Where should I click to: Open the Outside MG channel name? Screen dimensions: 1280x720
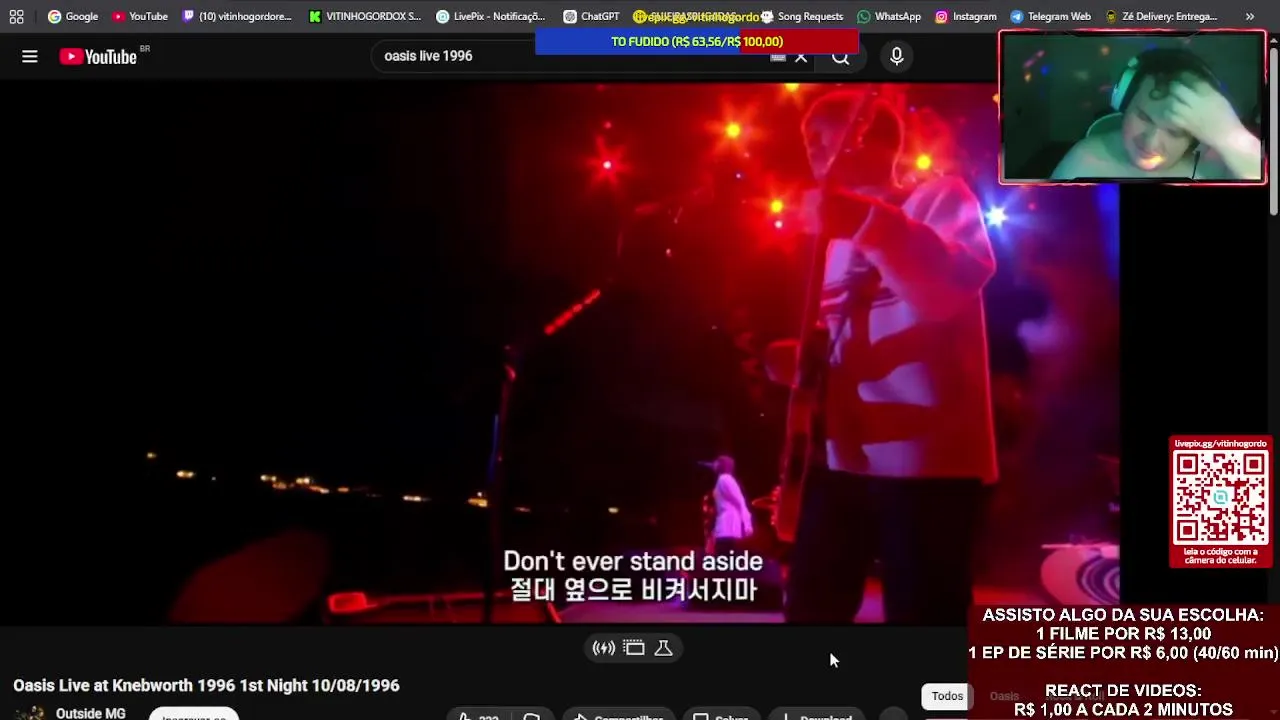click(x=91, y=713)
